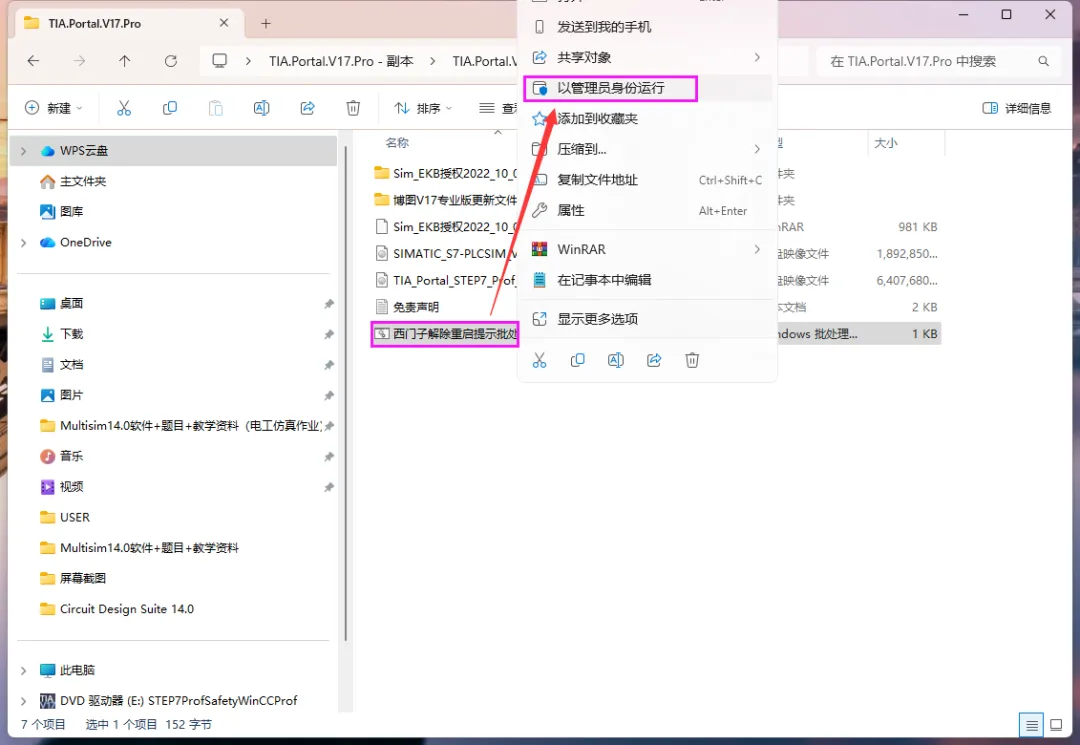This screenshot has width=1080, height=745.
Task: Open the USER folder in sidebar
Action: coord(65,517)
